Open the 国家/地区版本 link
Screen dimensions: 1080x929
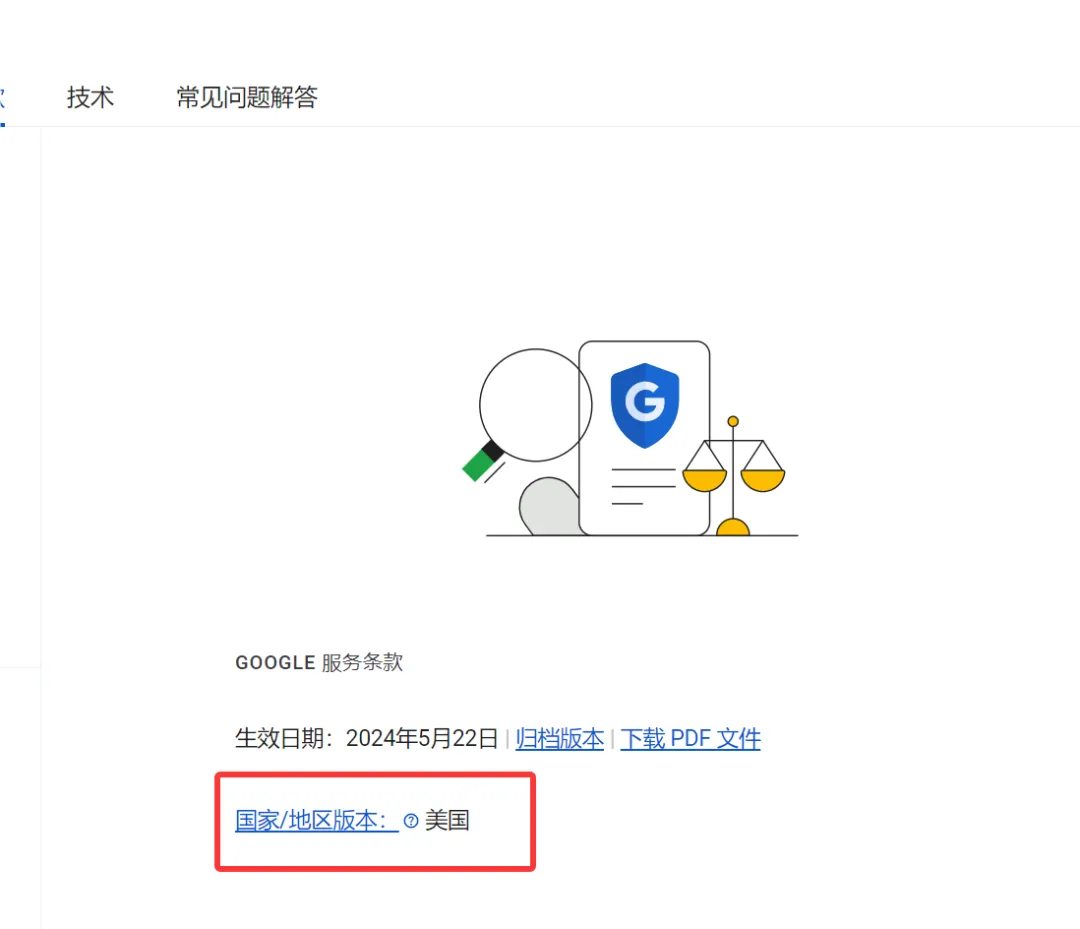pos(317,820)
